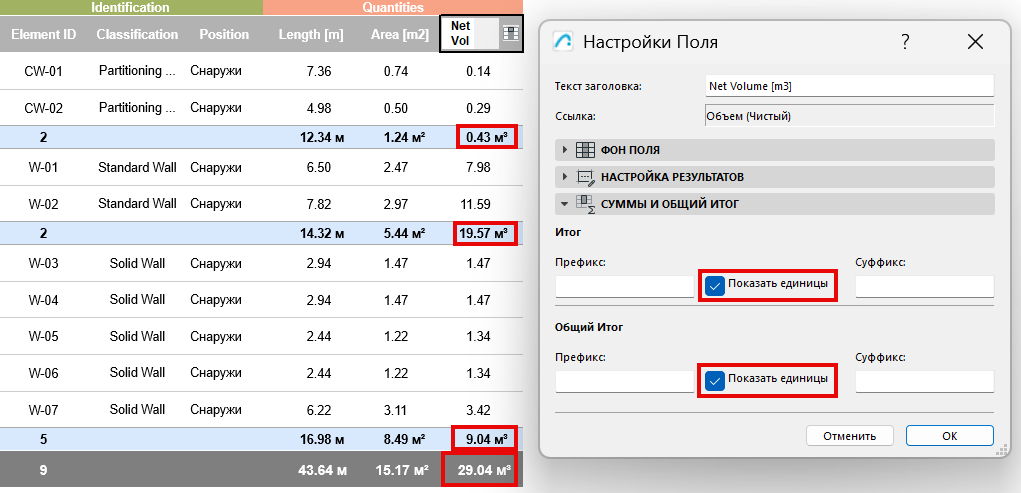1021x493 pixels.
Task: Click the Ссылка field showing Объем (Чистый)
Action: [x=850, y=116]
